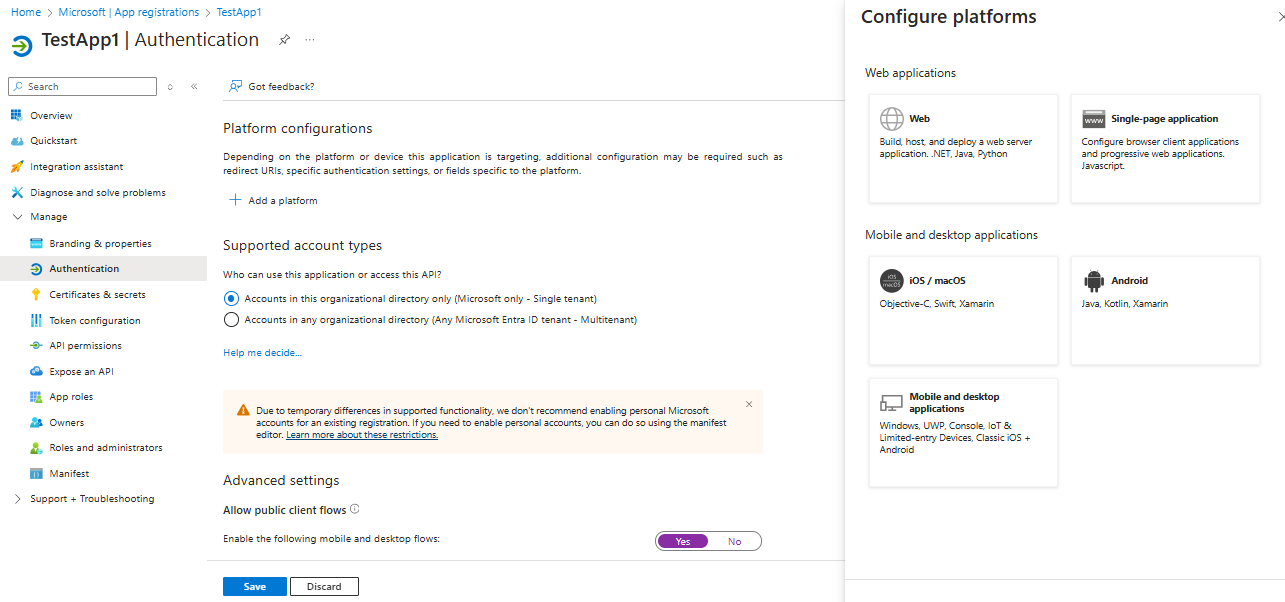Go to API permissions page
The image size is (1285, 602).
(x=85, y=346)
